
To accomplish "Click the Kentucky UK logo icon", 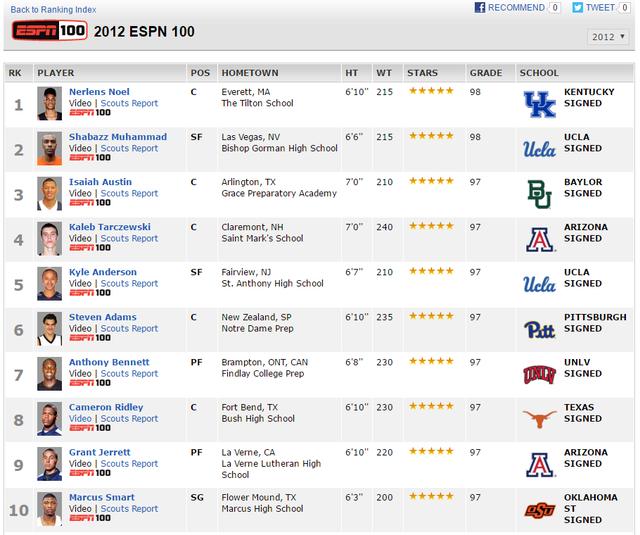I will (x=540, y=104).
